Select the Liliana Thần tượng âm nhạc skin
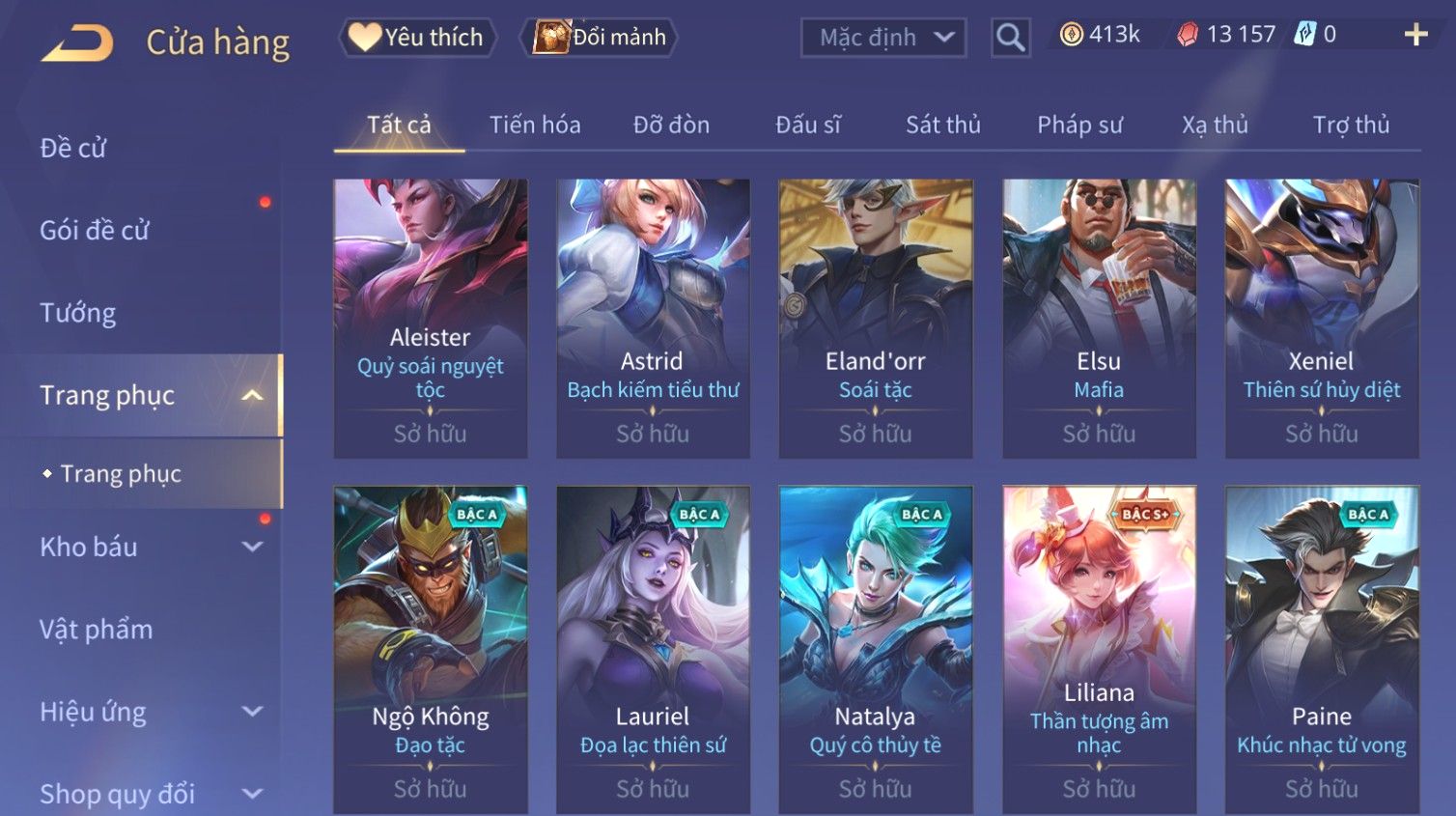 [1099, 649]
